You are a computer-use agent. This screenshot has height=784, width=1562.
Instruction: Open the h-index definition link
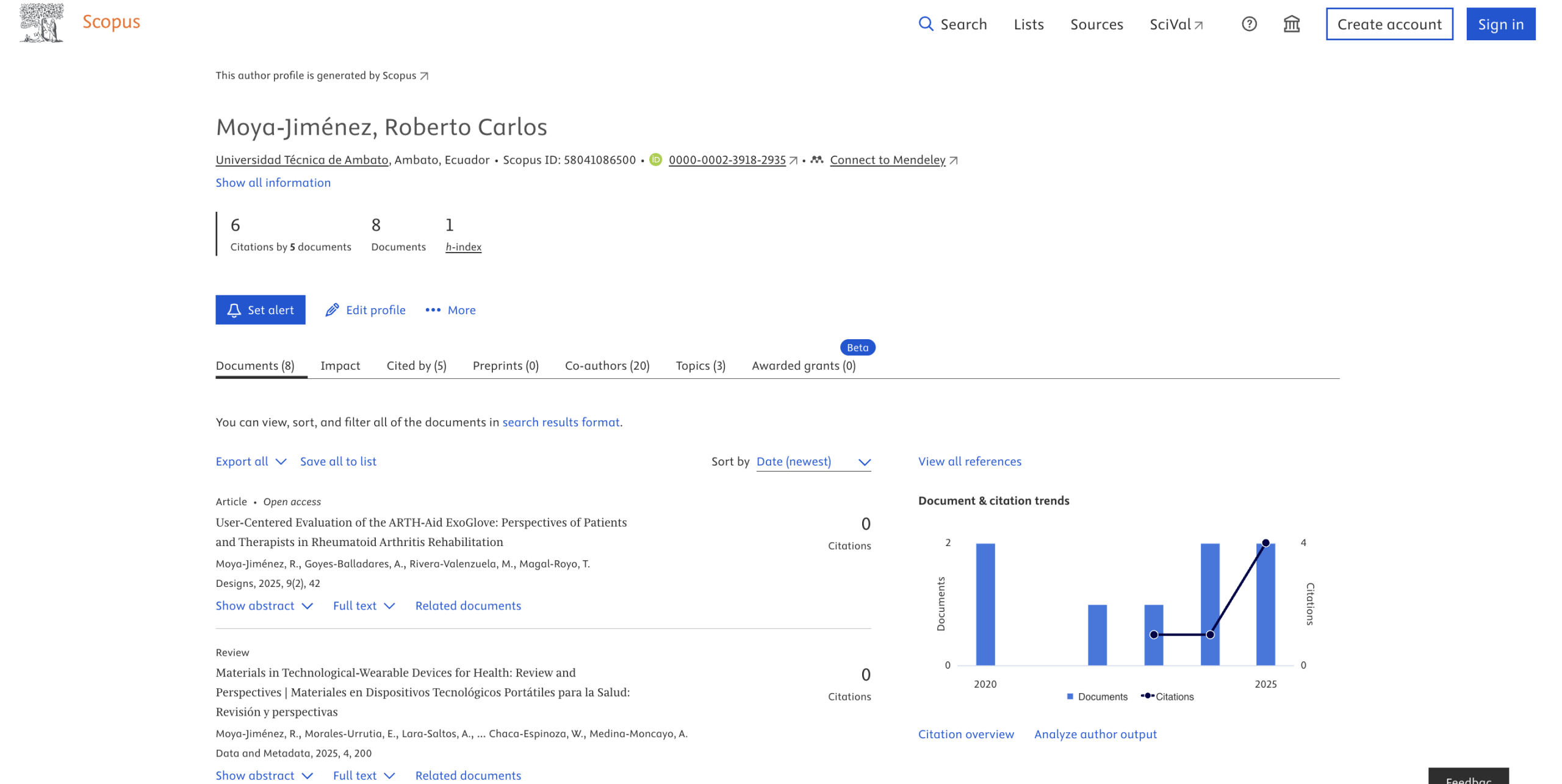[463, 246]
